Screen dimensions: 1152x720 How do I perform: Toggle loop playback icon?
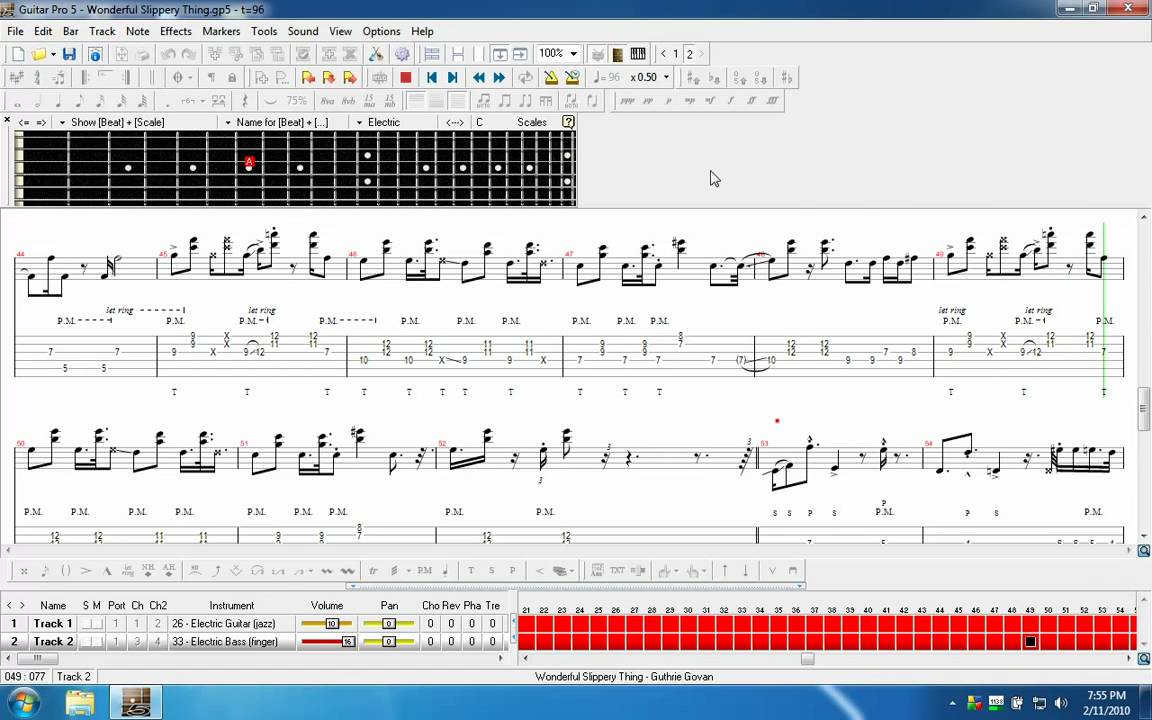point(525,77)
